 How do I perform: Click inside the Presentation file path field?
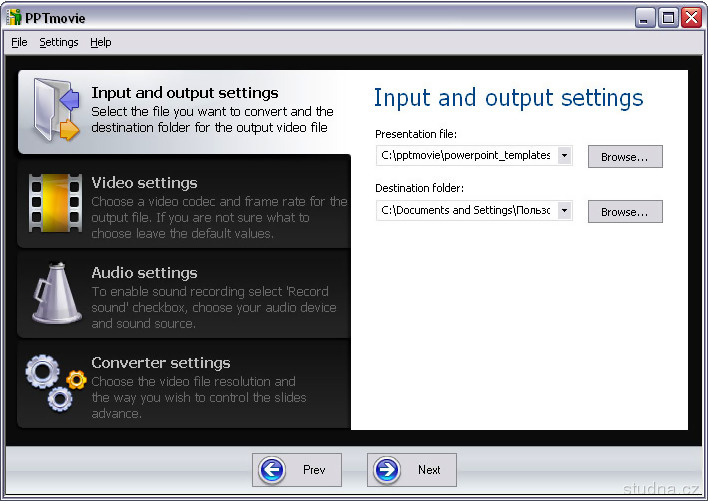point(465,156)
